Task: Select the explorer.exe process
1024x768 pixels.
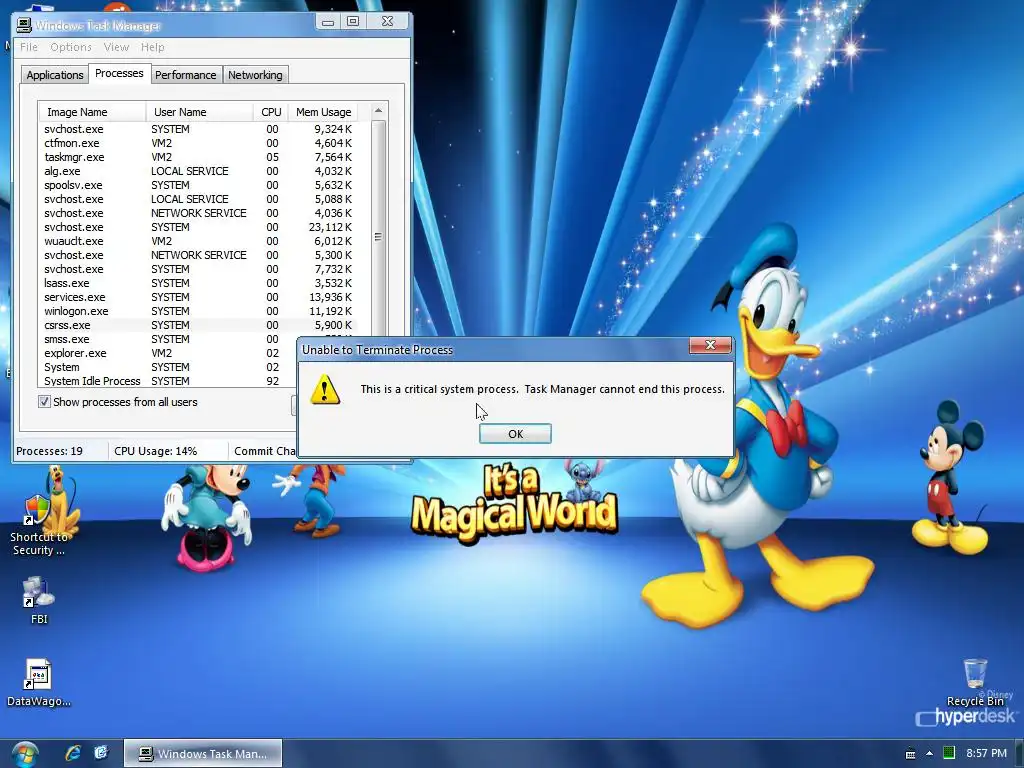Action: click(168, 353)
